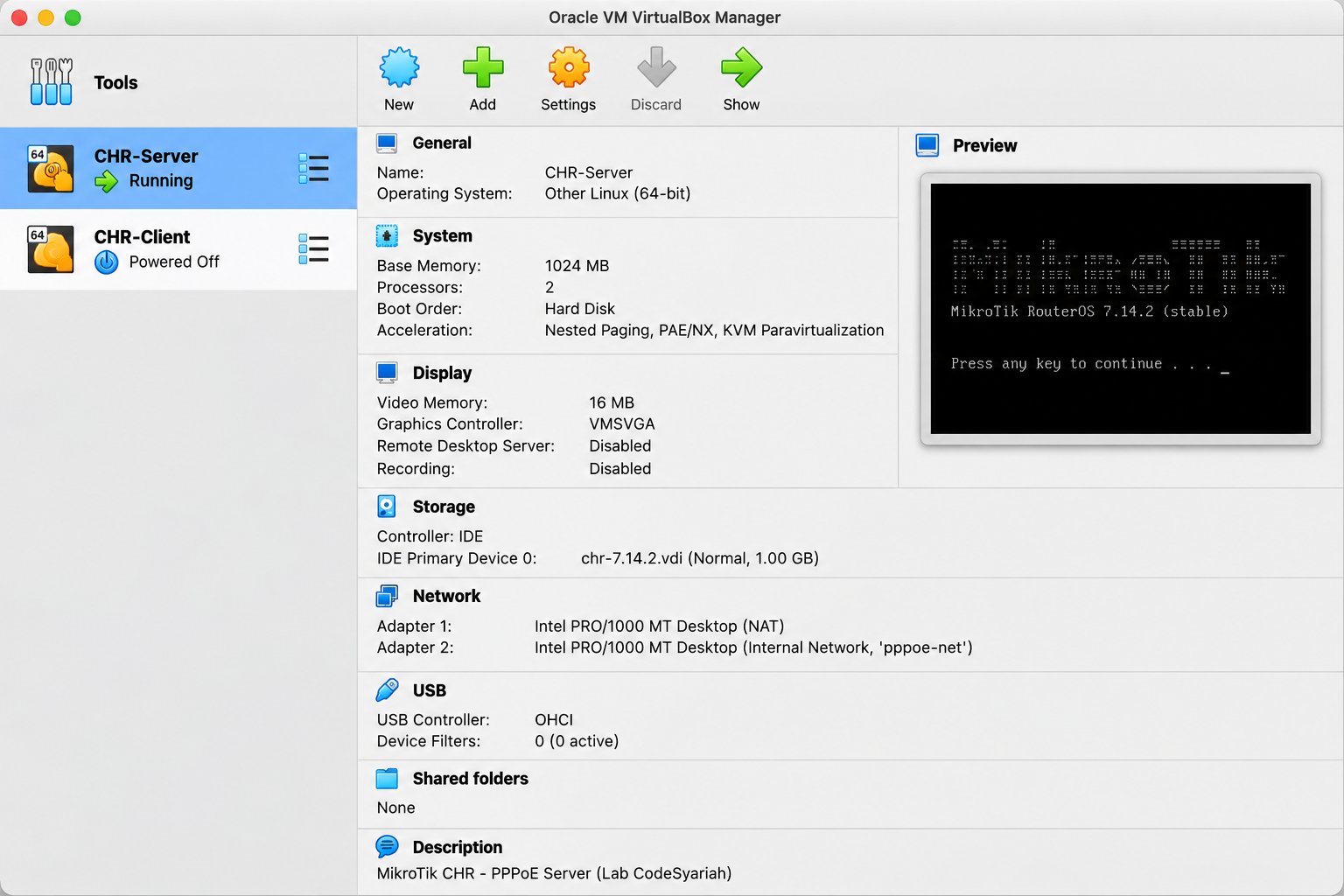Viewport: 1344px width, 896px height.
Task: Click the '1024 MB' base memory value
Action: (x=577, y=266)
